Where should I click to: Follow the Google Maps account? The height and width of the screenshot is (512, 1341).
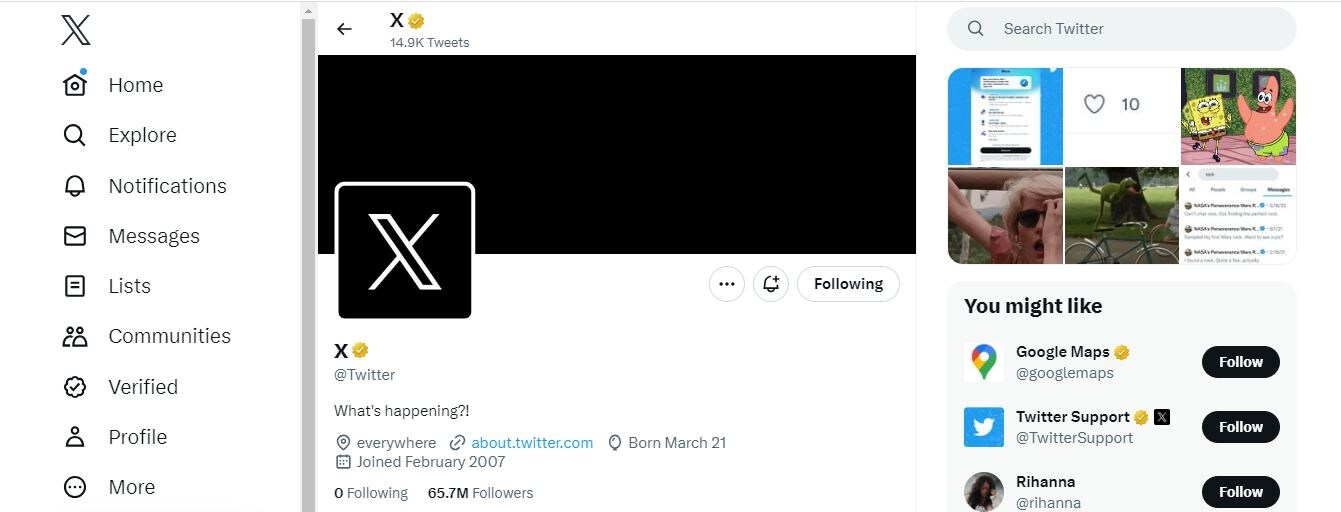1240,362
